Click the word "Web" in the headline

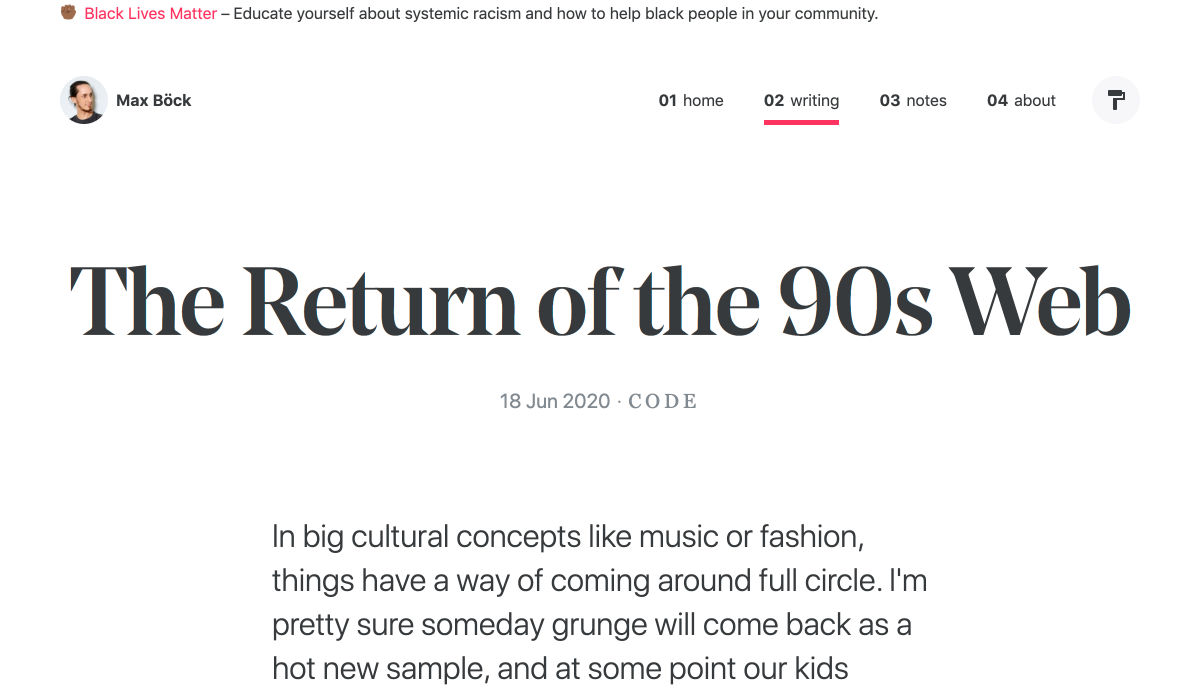(1040, 299)
